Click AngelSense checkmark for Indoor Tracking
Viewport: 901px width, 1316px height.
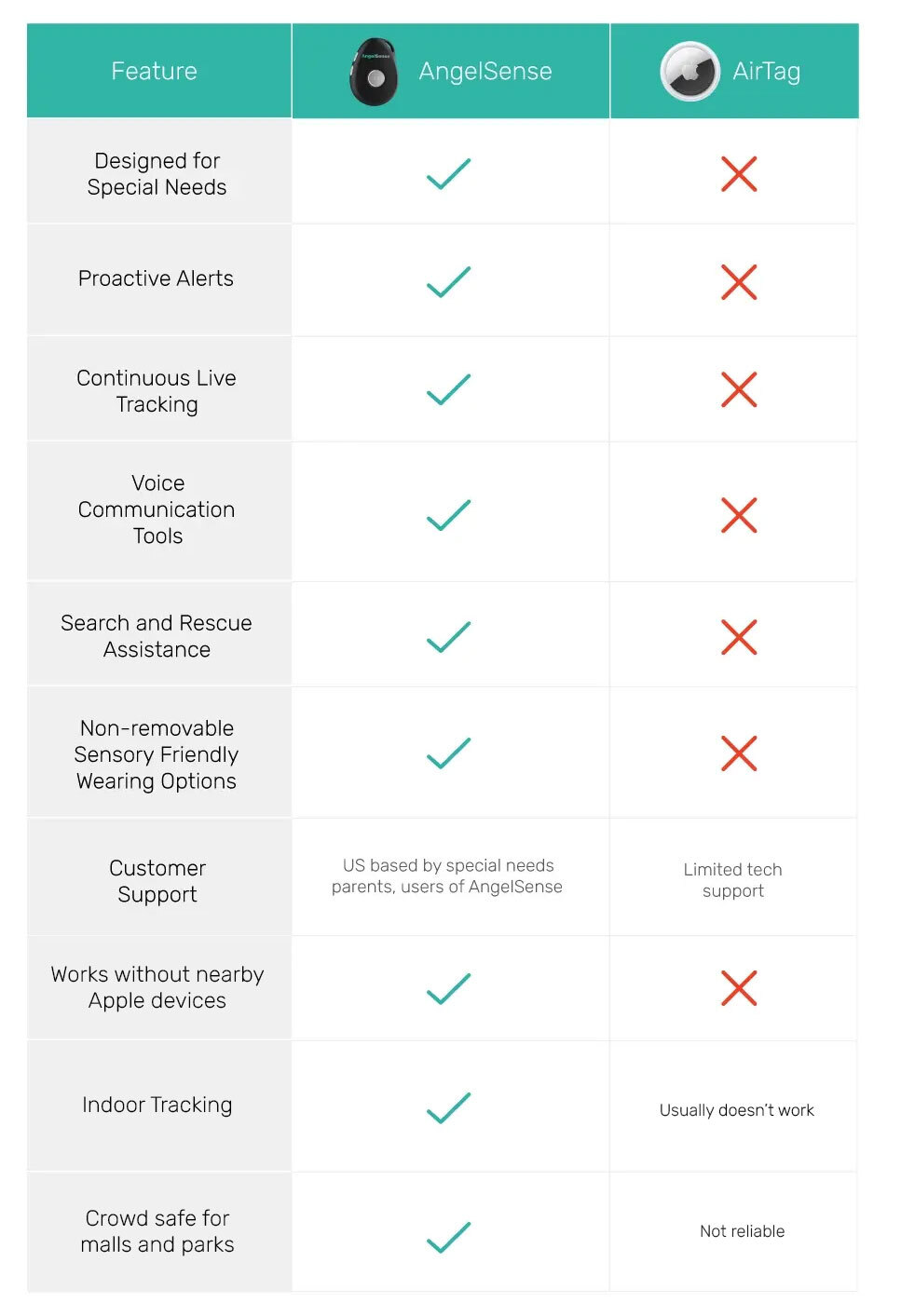pos(448,1107)
